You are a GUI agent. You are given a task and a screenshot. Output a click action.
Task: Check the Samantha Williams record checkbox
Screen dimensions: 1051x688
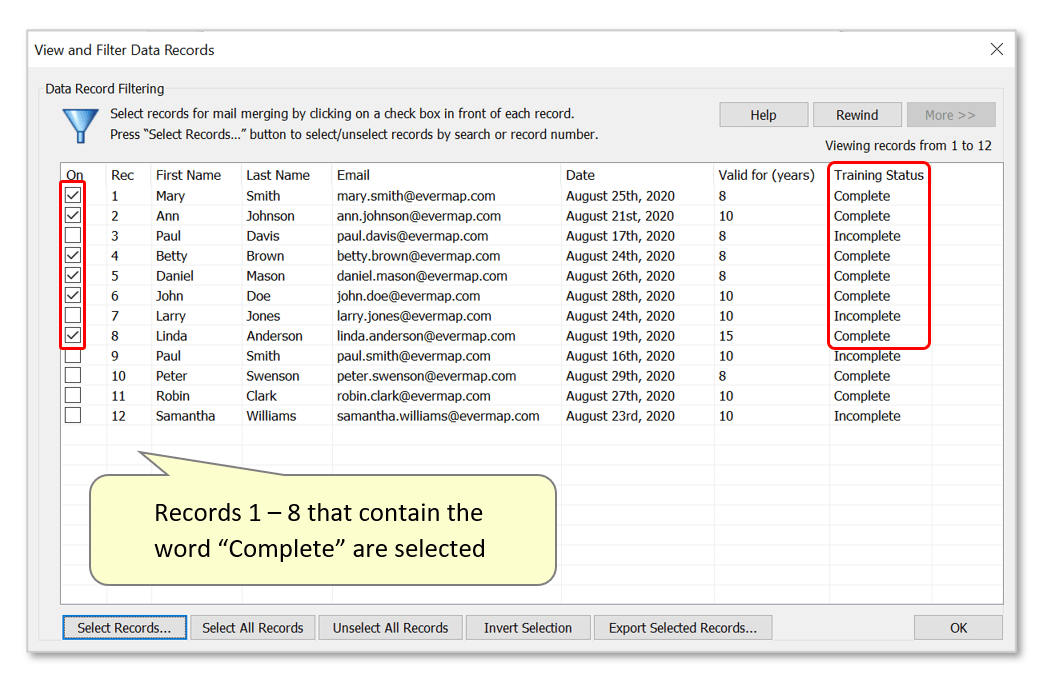coord(73,415)
